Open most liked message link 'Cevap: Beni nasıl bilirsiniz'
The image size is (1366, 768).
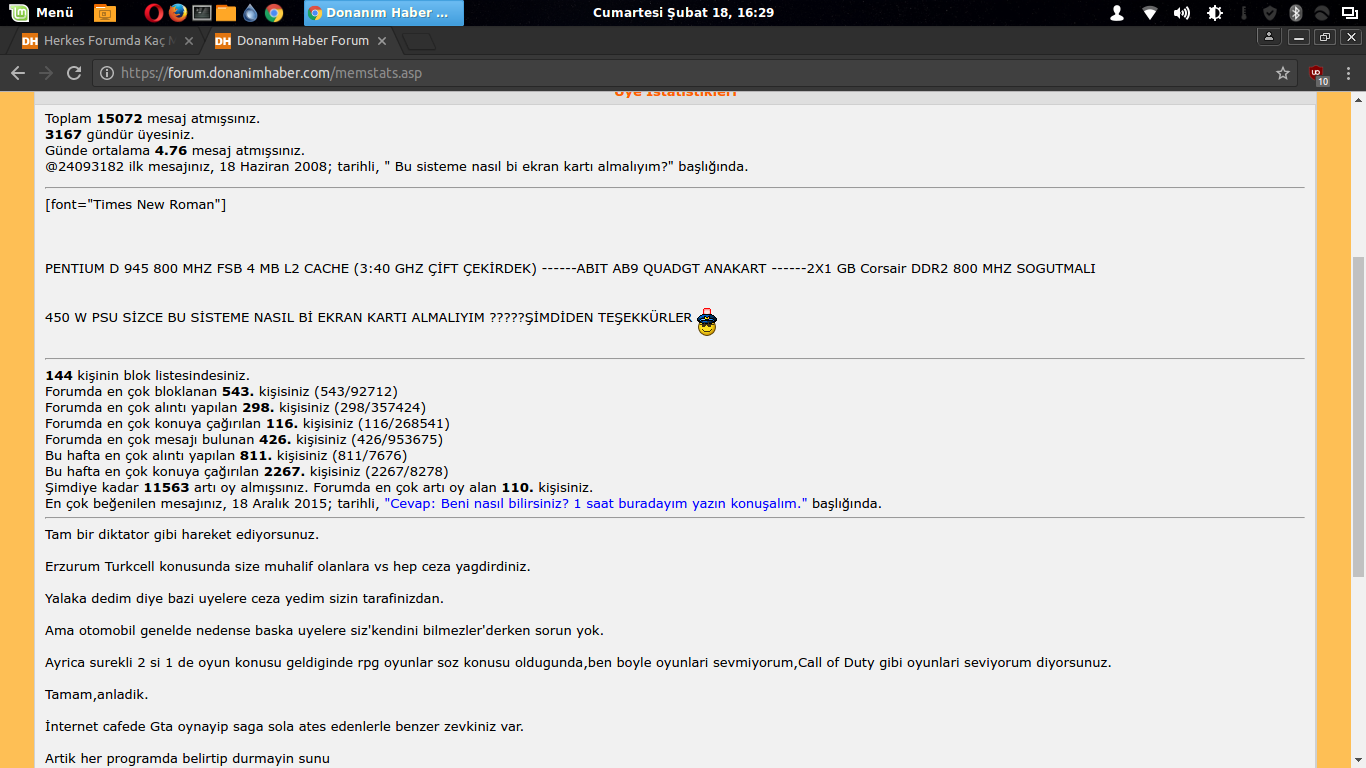(x=596, y=503)
